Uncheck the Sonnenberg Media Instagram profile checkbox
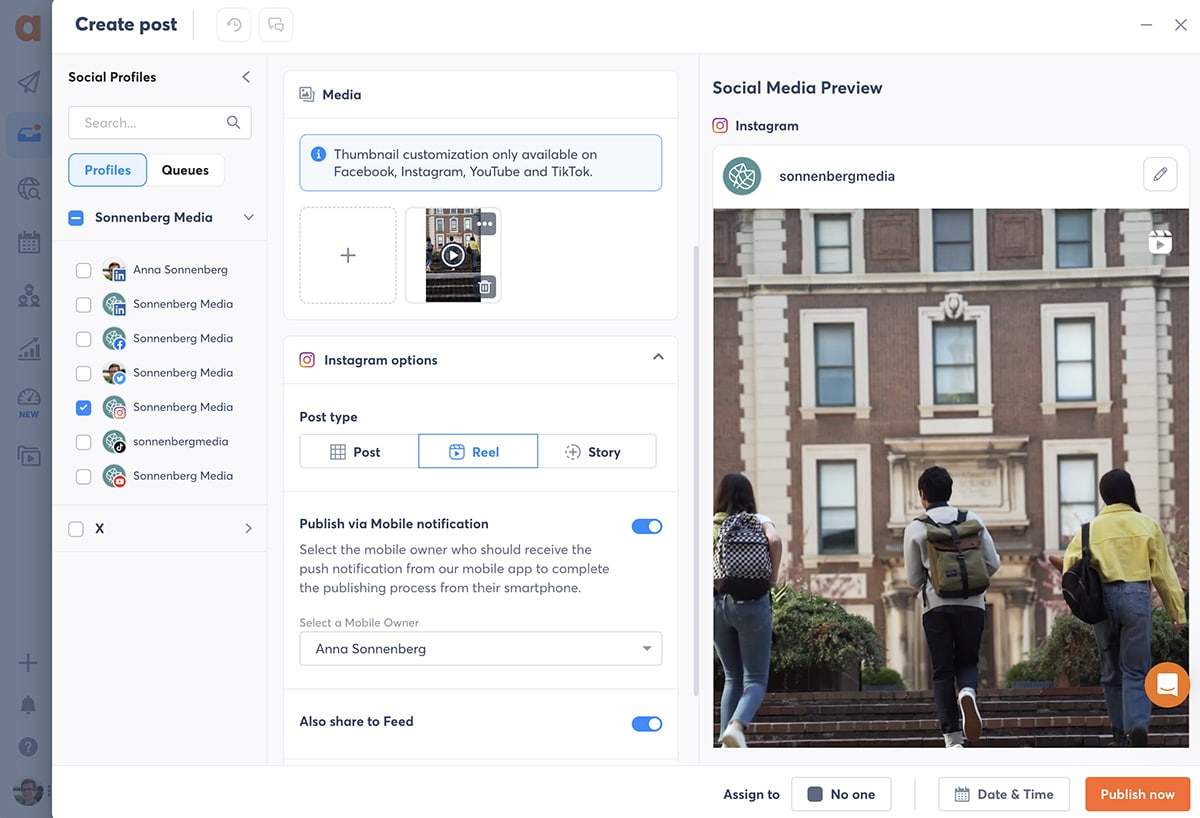Viewport: 1200px width, 818px height. coord(84,407)
